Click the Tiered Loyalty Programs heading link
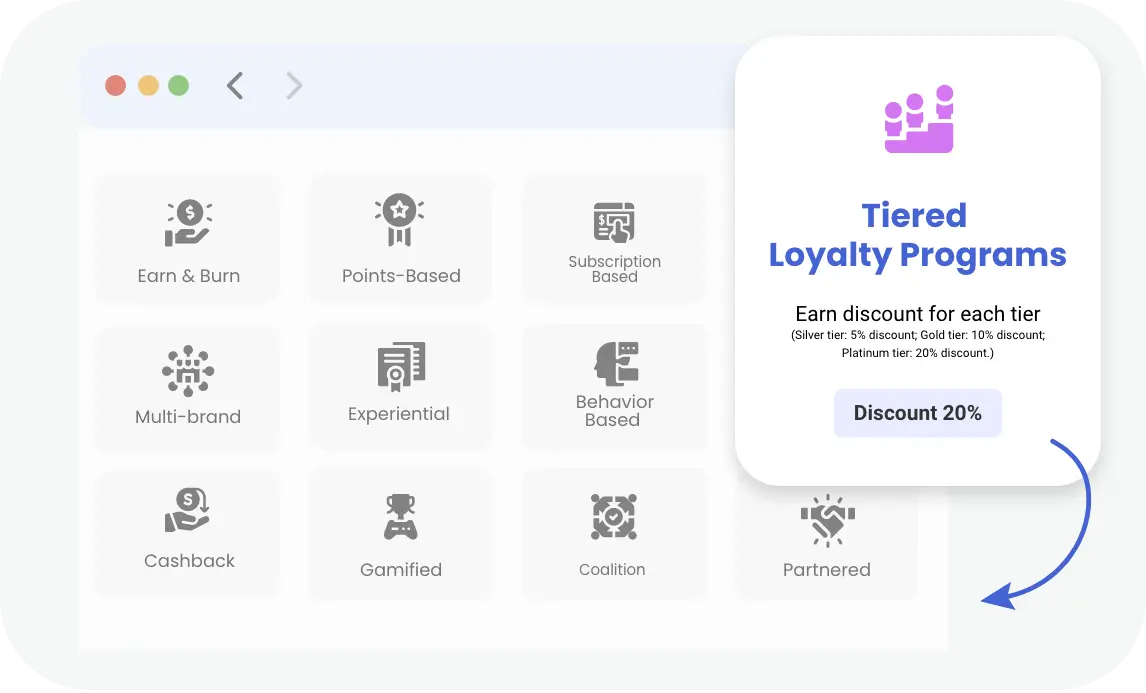The image size is (1146, 693). click(917, 235)
